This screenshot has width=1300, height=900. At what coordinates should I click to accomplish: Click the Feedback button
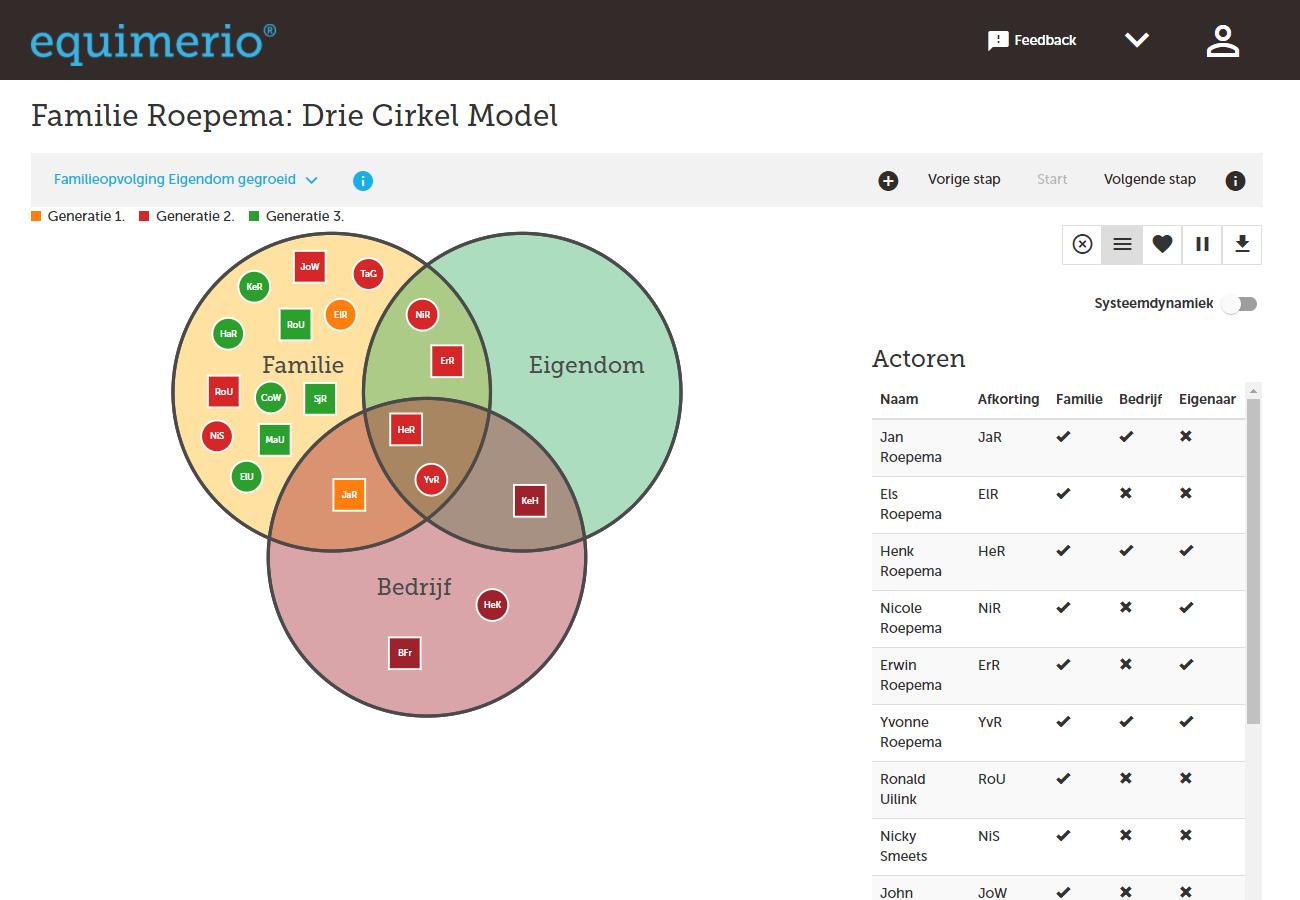(x=1032, y=40)
